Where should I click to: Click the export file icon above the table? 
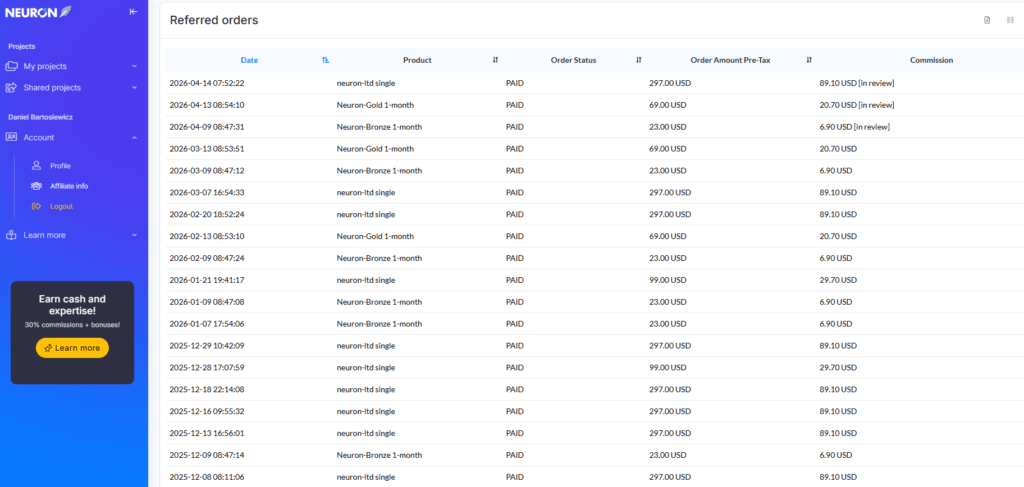point(987,20)
